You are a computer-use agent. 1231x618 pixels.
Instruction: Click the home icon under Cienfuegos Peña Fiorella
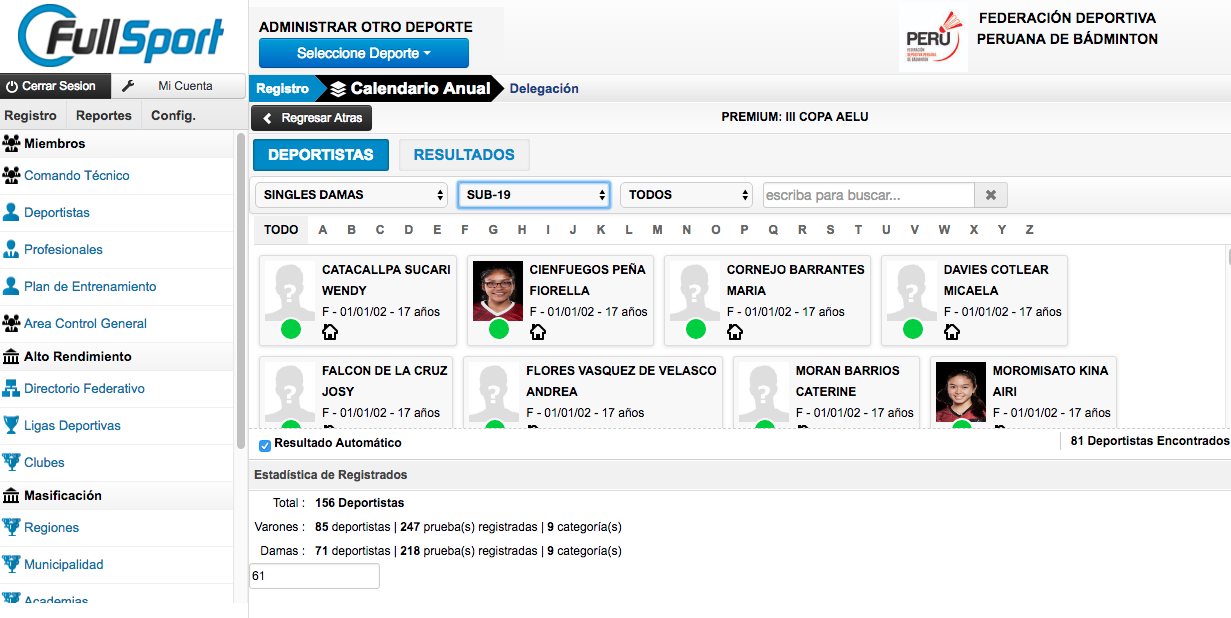click(x=537, y=332)
